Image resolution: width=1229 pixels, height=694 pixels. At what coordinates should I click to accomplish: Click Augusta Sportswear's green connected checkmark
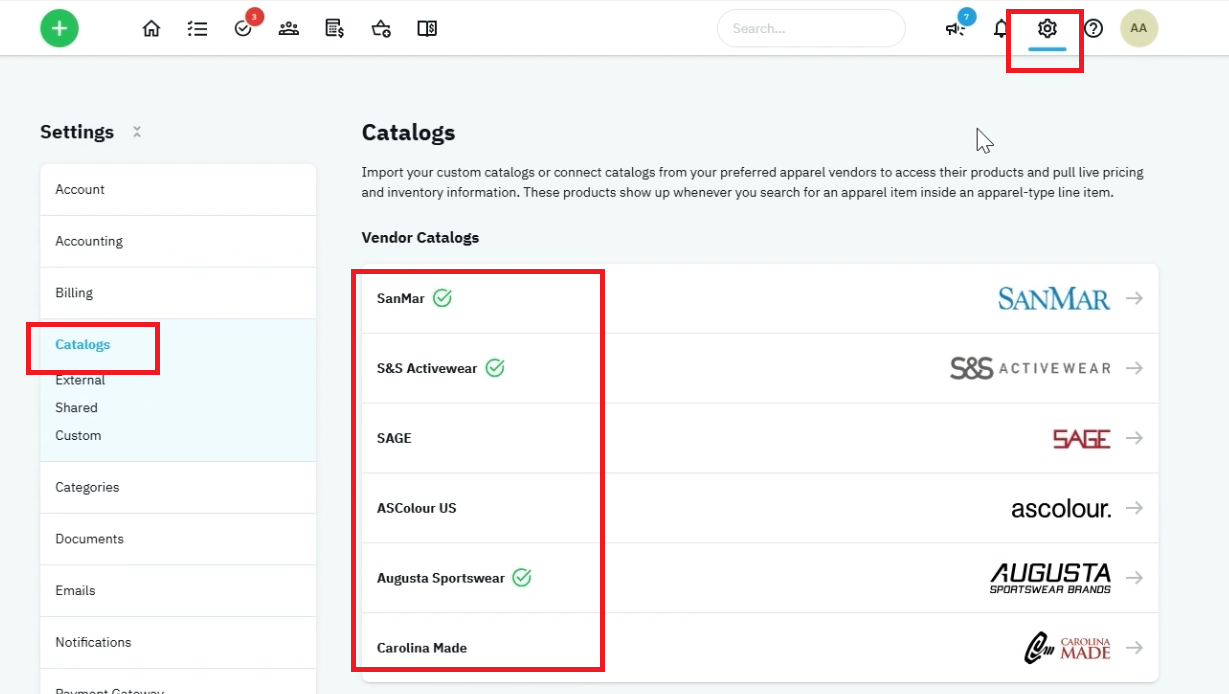[x=522, y=578]
